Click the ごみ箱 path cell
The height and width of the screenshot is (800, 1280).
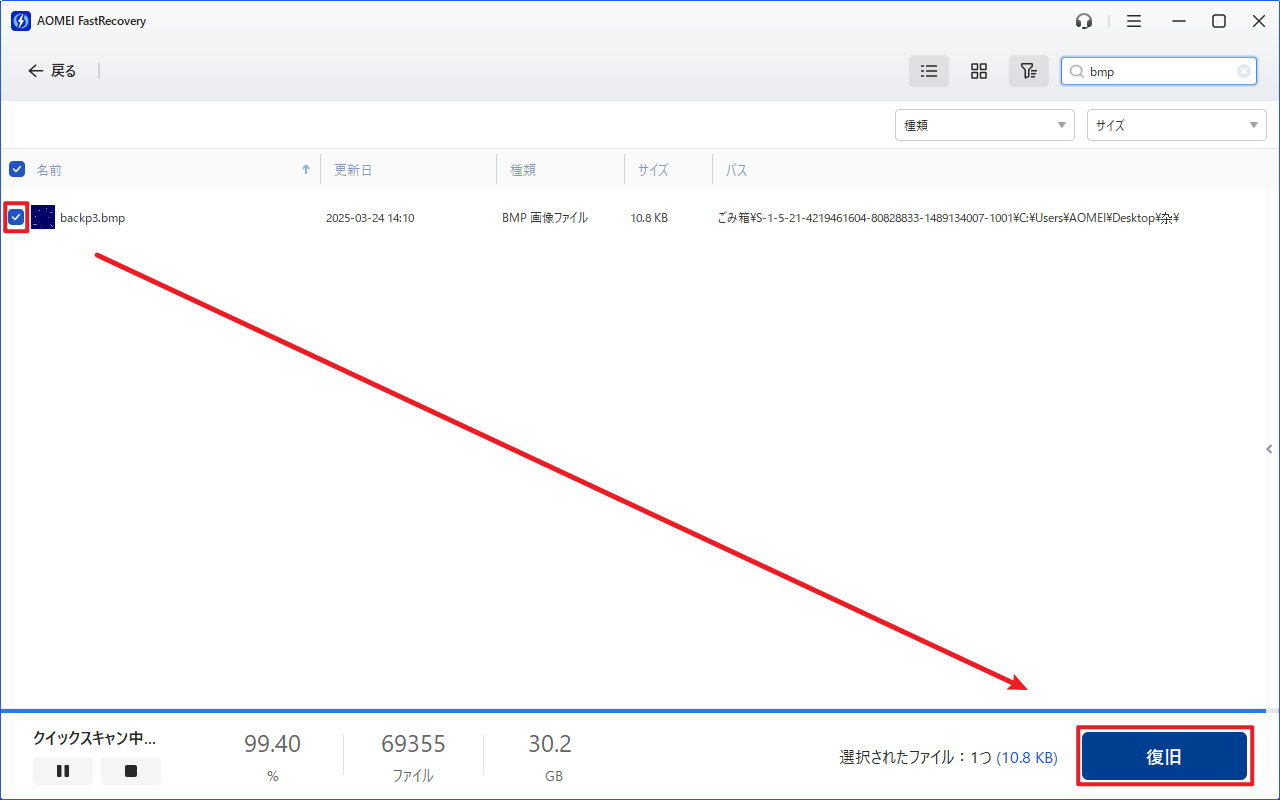tap(949, 218)
